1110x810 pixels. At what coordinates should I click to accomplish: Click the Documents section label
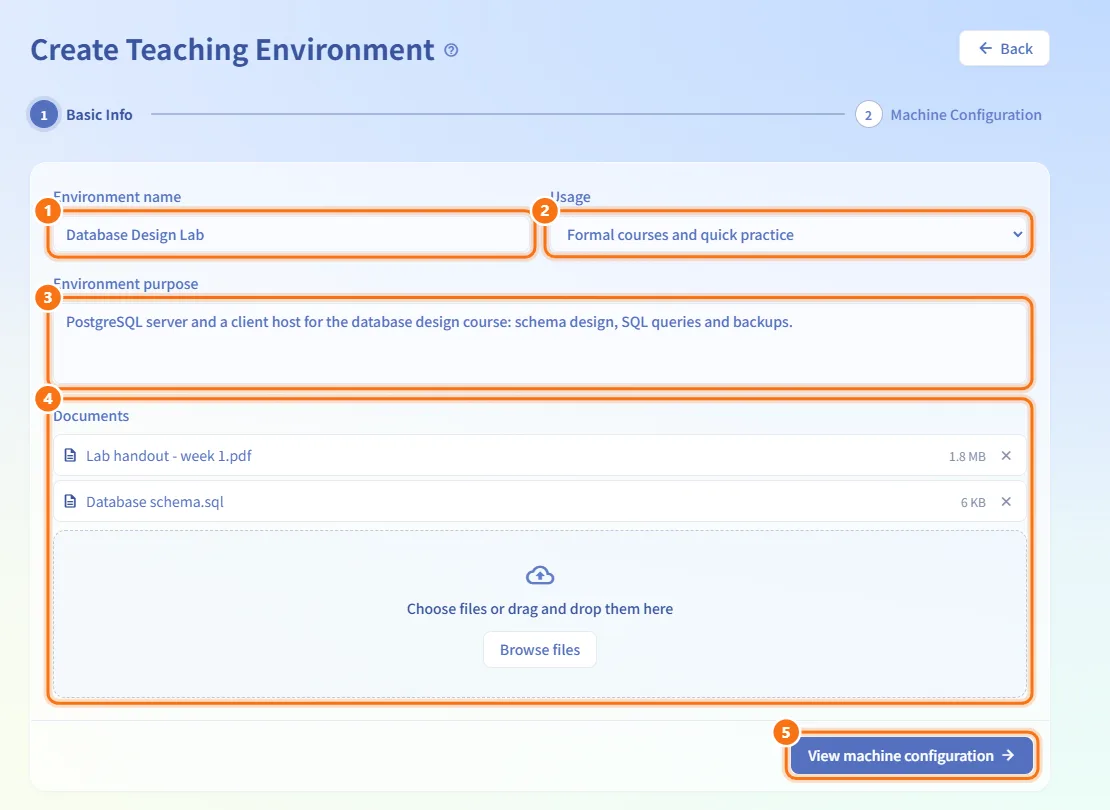91,416
